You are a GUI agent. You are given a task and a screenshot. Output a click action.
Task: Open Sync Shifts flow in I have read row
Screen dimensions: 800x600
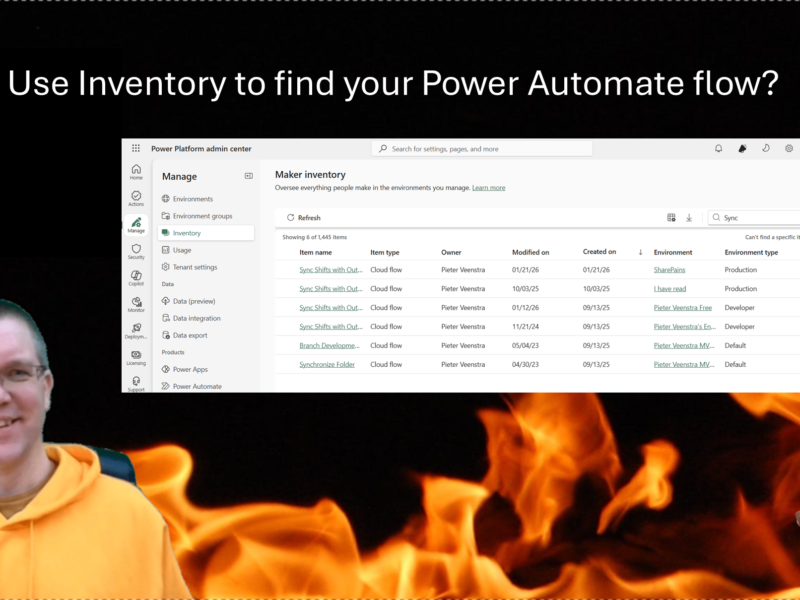pos(331,288)
